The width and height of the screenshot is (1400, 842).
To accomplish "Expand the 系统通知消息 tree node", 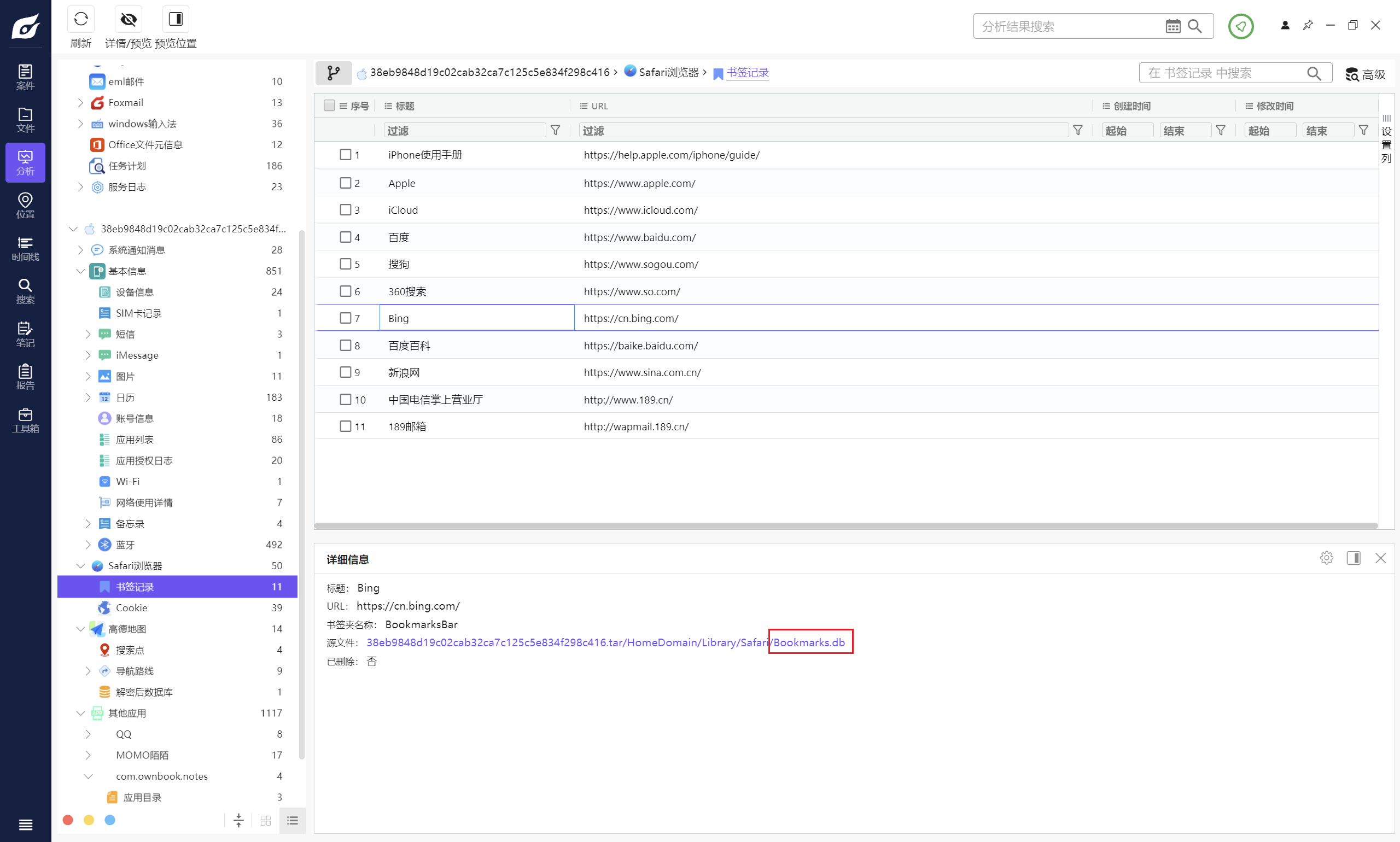I will pyautogui.click(x=80, y=250).
